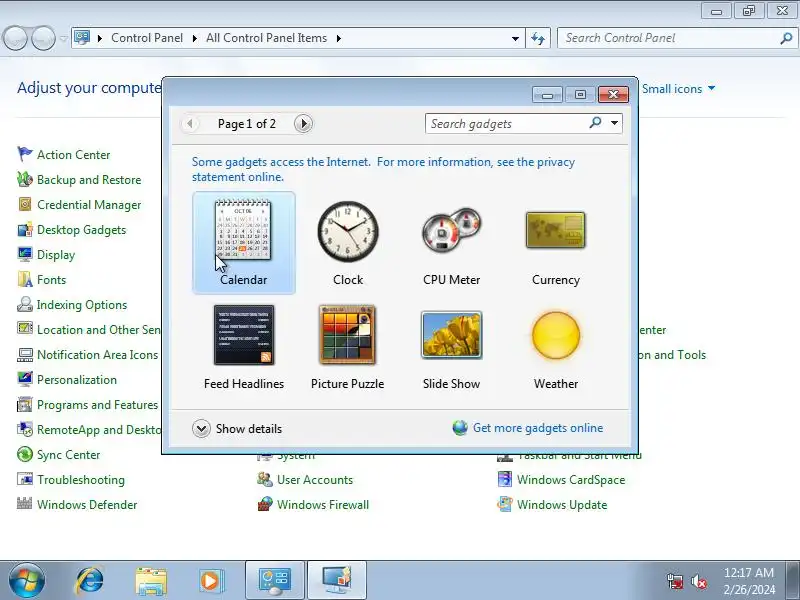This screenshot has width=800, height=600.
Task: Expand arrow after Control Panel breadcrumb
Action: coord(195,38)
